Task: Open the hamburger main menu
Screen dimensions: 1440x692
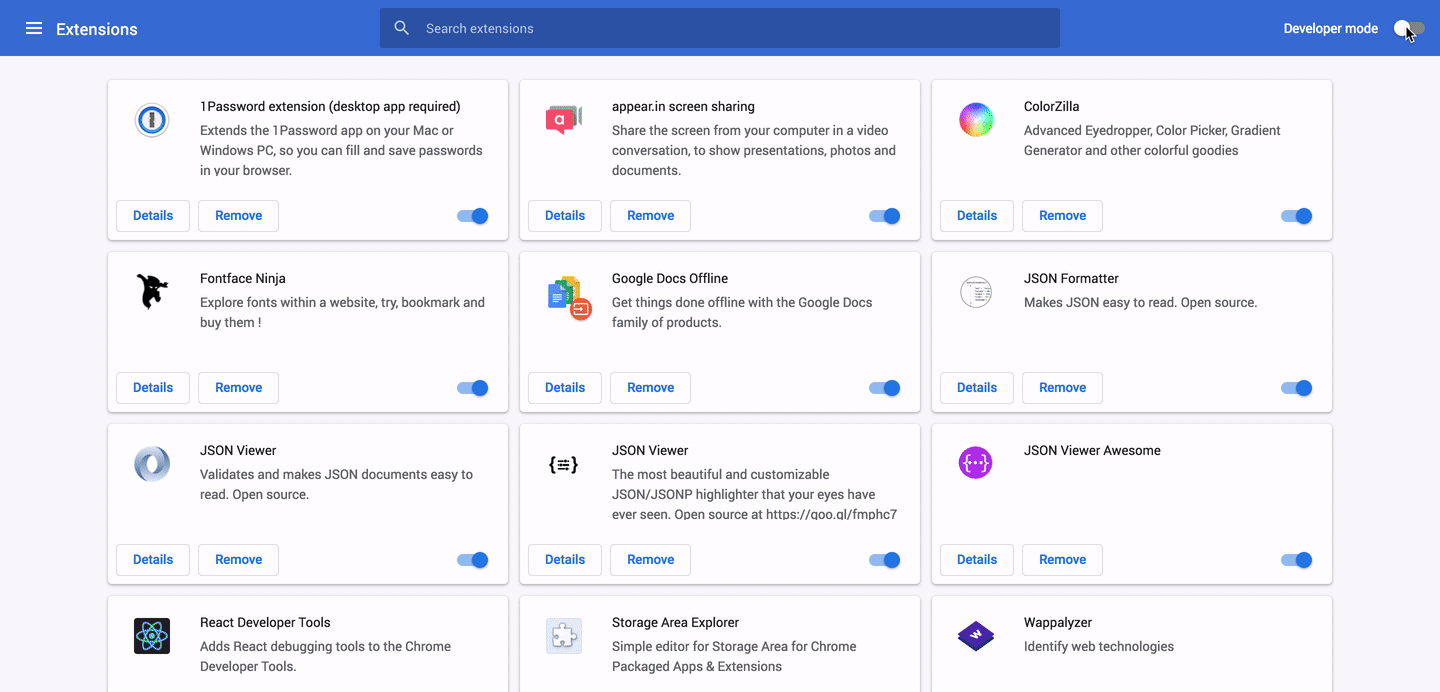Action: [34, 28]
